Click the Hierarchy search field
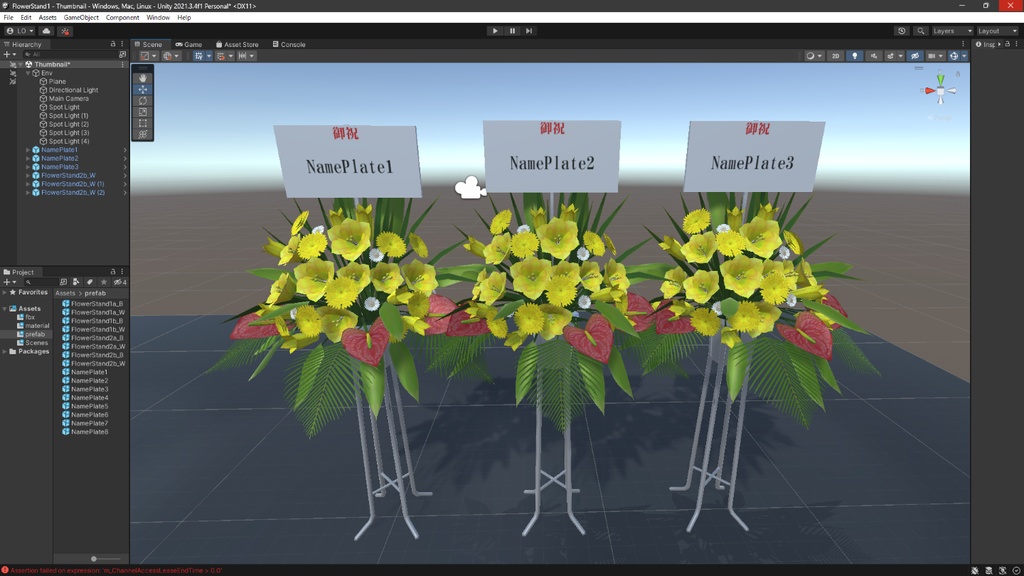 [69, 54]
